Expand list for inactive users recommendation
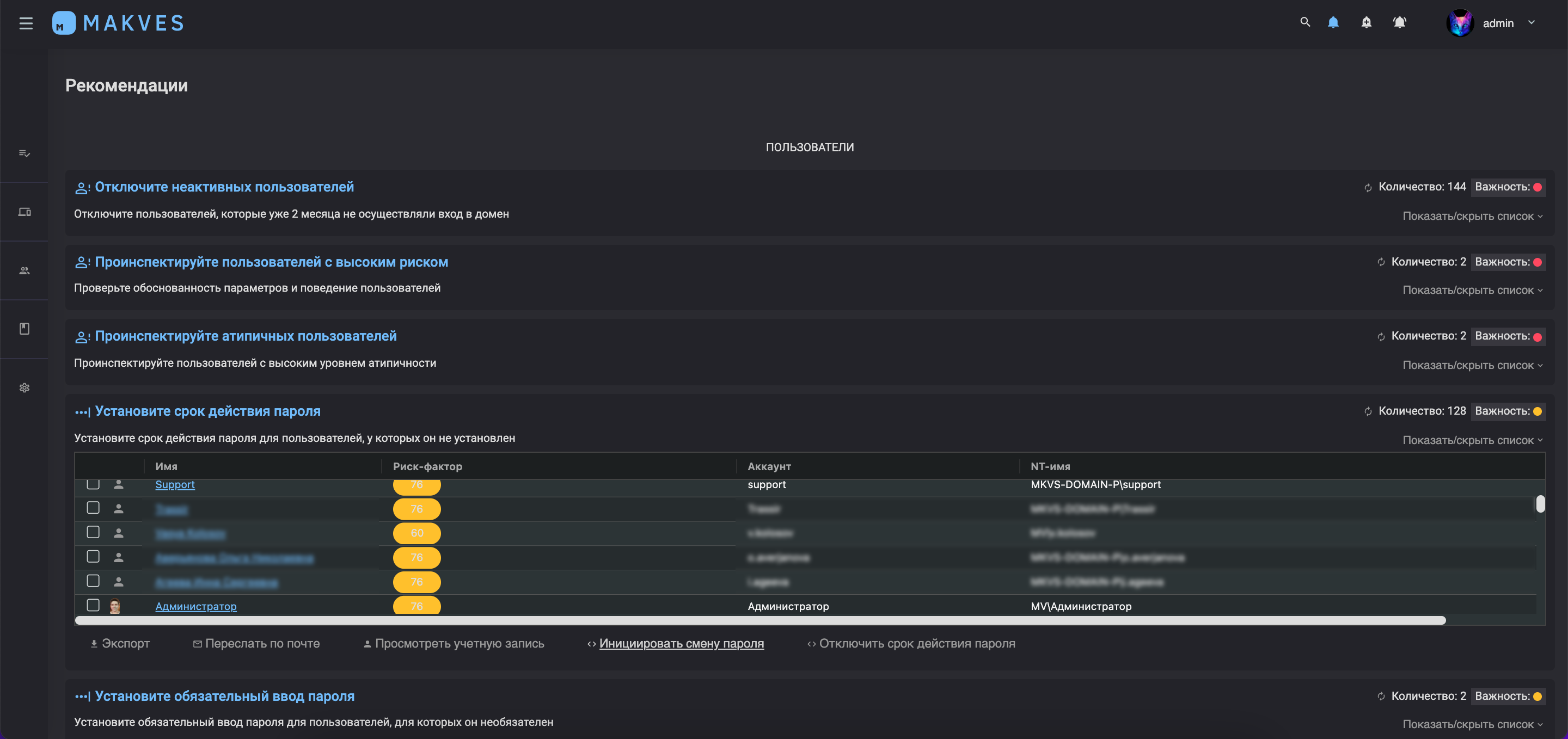The image size is (1568, 739). (1472, 216)
